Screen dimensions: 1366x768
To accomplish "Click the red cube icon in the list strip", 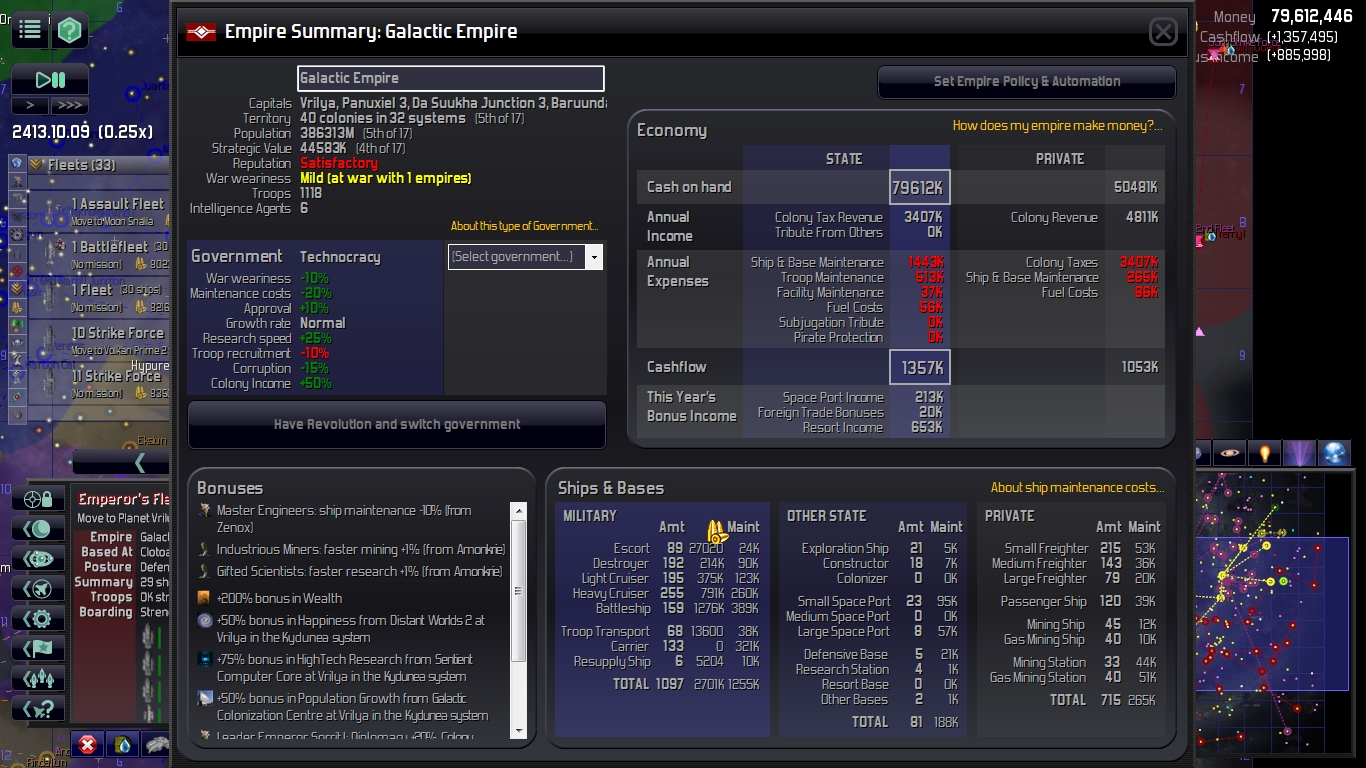I will pos(17,270).
